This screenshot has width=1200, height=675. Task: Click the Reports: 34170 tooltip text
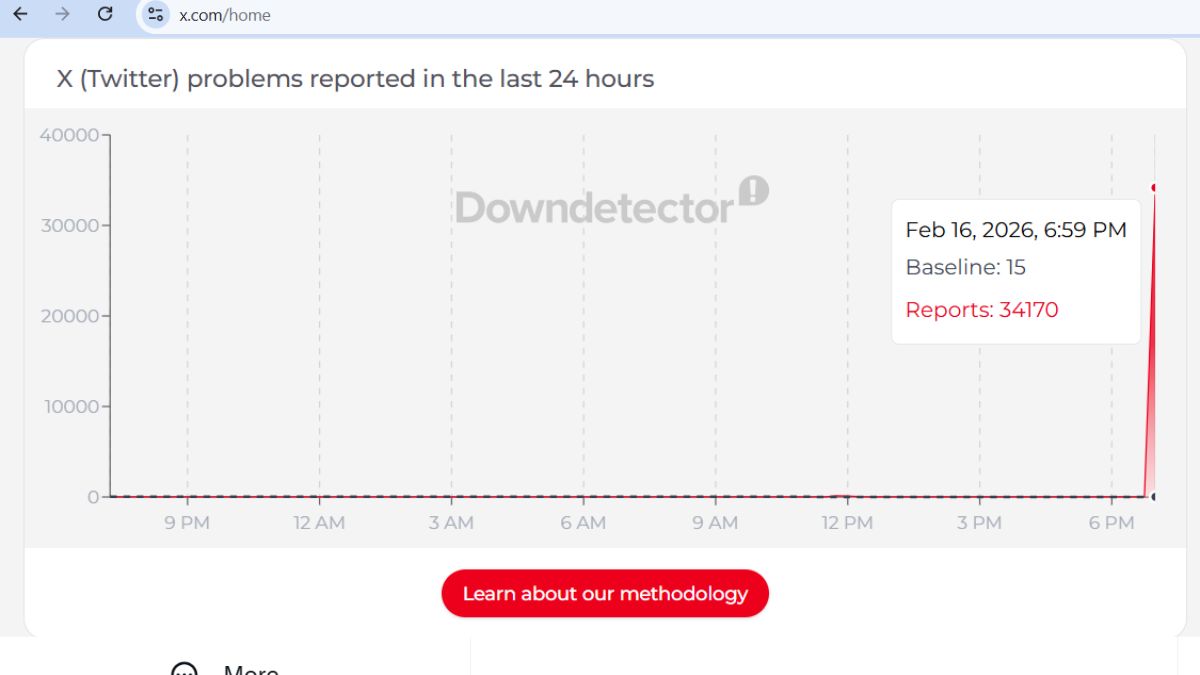(981, 310)
